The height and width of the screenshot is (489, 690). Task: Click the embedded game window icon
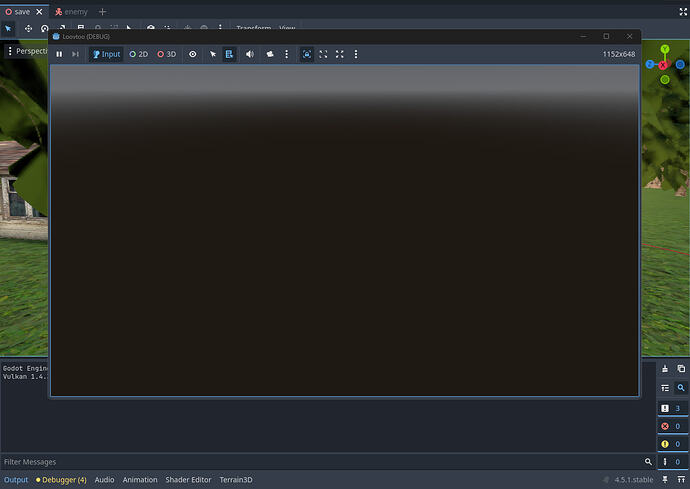pos(307,54)
